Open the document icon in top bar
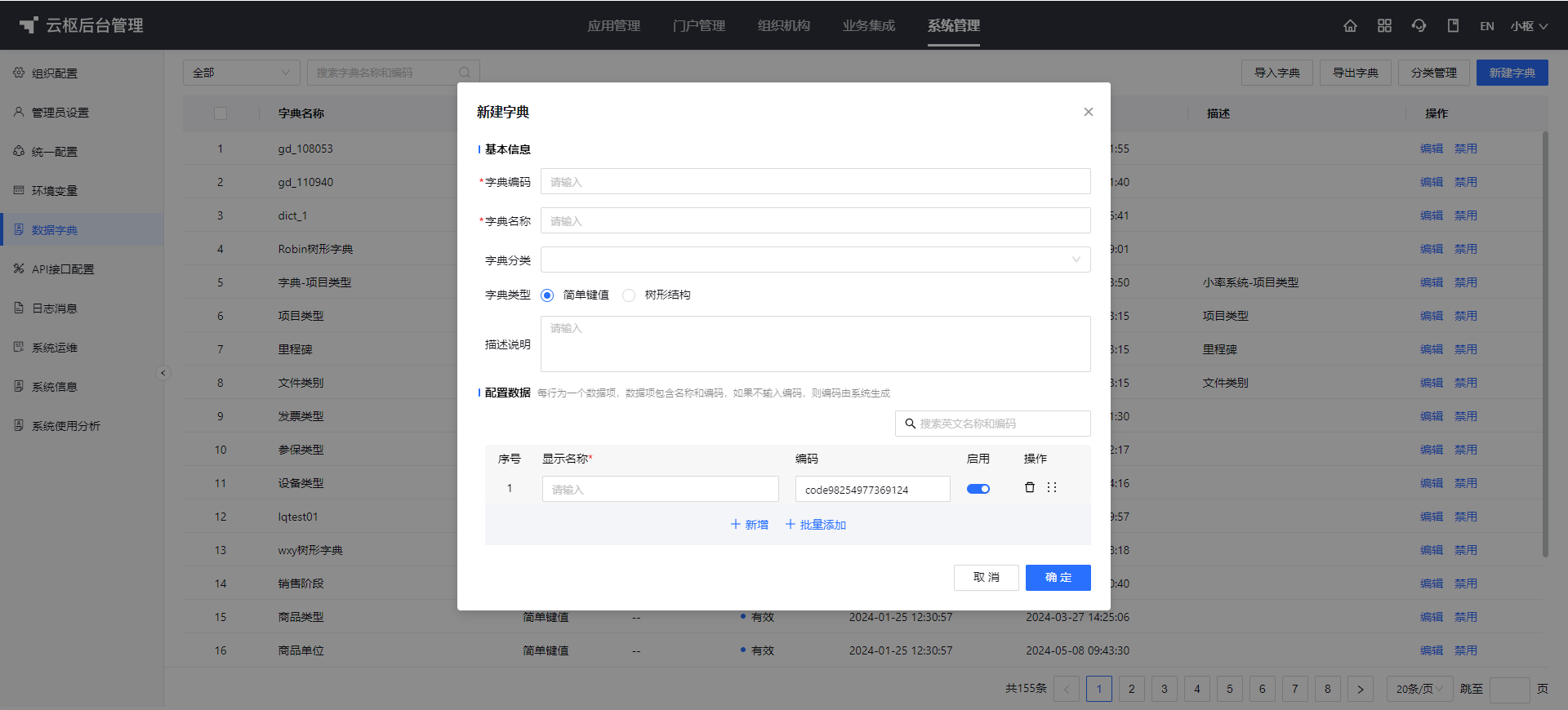The height and width of the screenshot is (710, 1568). (1453, 26)
